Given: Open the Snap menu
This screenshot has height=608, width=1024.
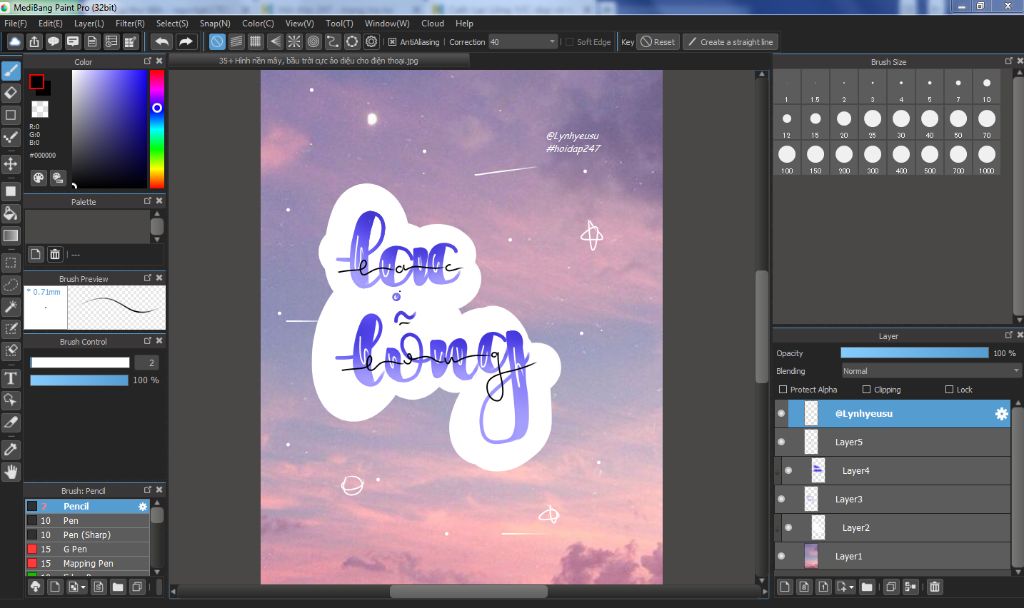Looking at the screenshot, I should pyautogui.click(x=215, y=24).
